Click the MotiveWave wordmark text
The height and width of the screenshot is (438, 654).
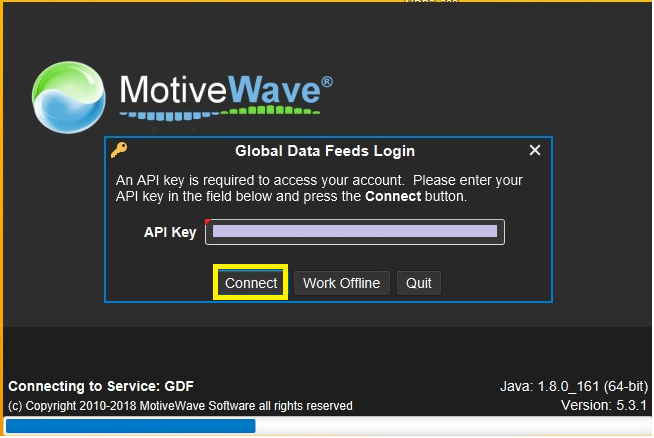[x=226, y=89]
